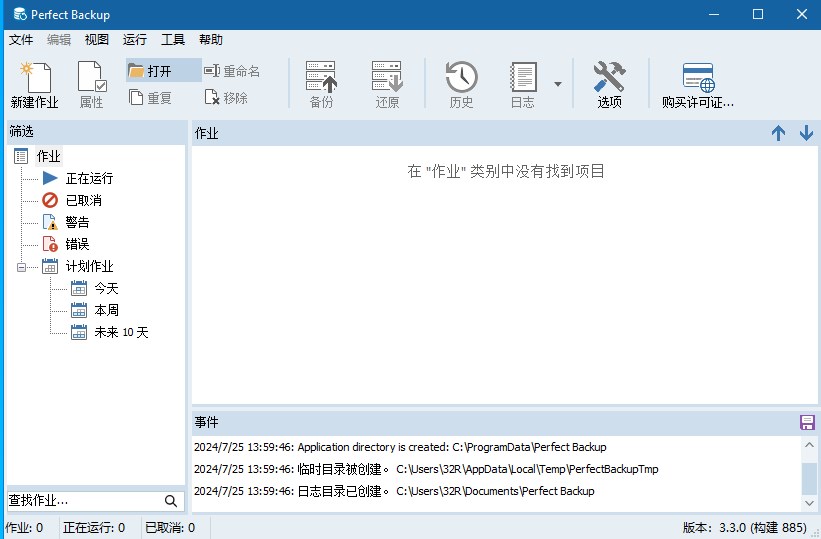
Task: Click the 购买许可证 (Buy License) icon
Action: tap(697, 78)
